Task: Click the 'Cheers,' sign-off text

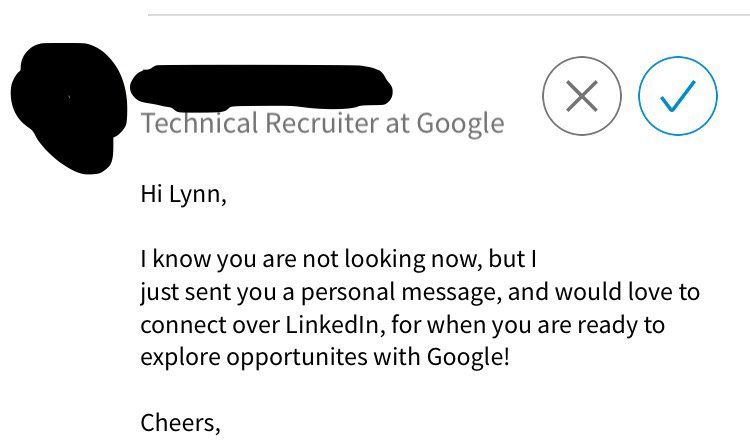Action: 180,422
